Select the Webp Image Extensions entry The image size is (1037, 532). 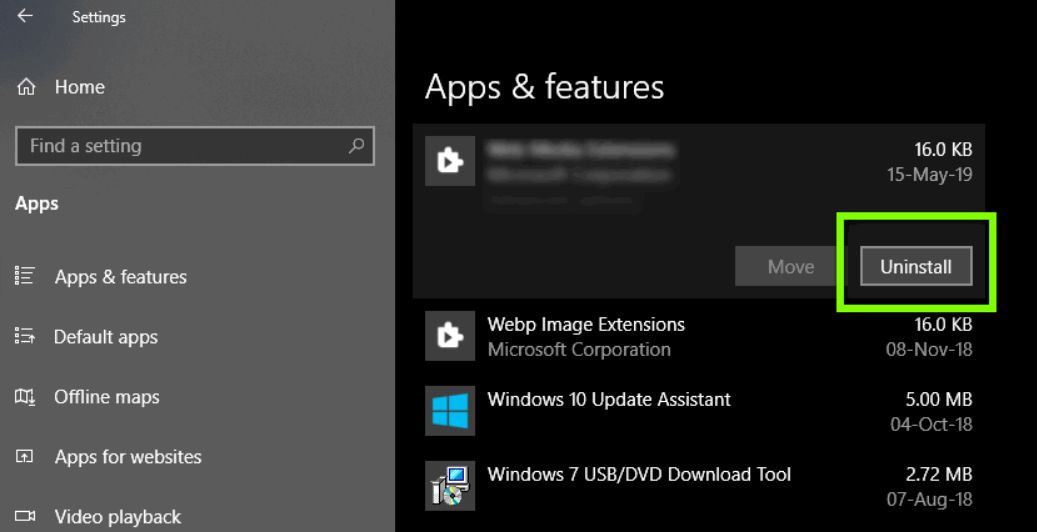click(699, 337)
